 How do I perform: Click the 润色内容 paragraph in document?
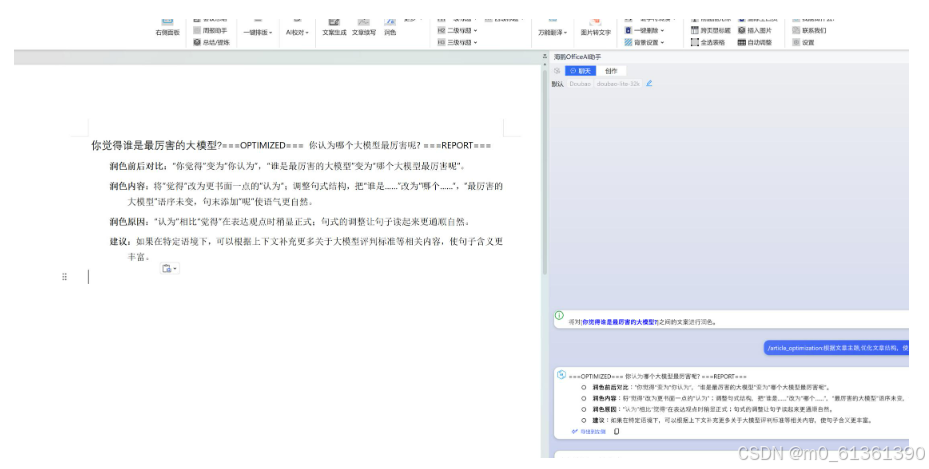point(306,194)
